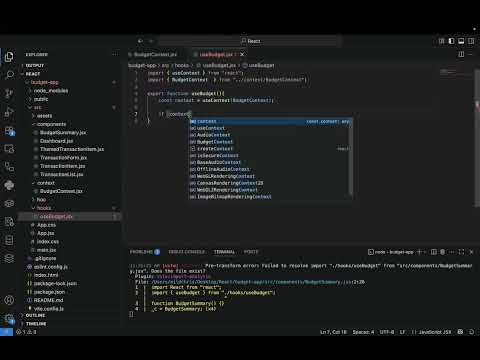Split the terminal panel

point(434,252)
